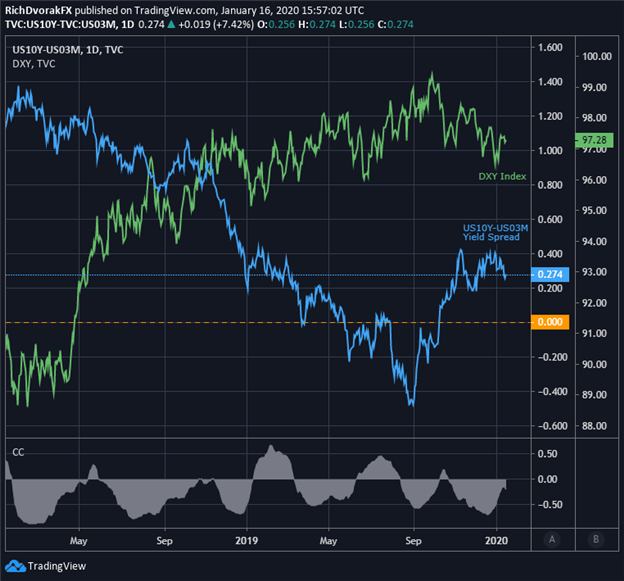Click the 1.600 value on spread axis
624x581 pixels.
point(550,47)
